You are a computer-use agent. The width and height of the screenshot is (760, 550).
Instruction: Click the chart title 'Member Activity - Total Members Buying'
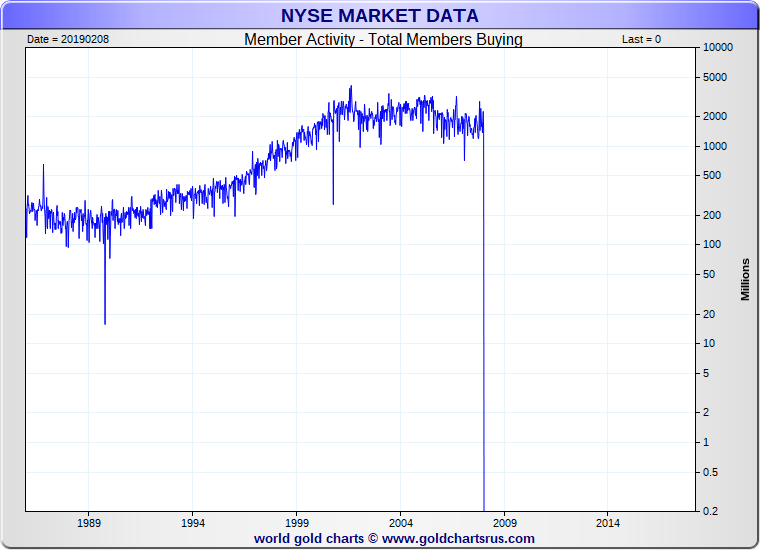[x=383, y=39]
